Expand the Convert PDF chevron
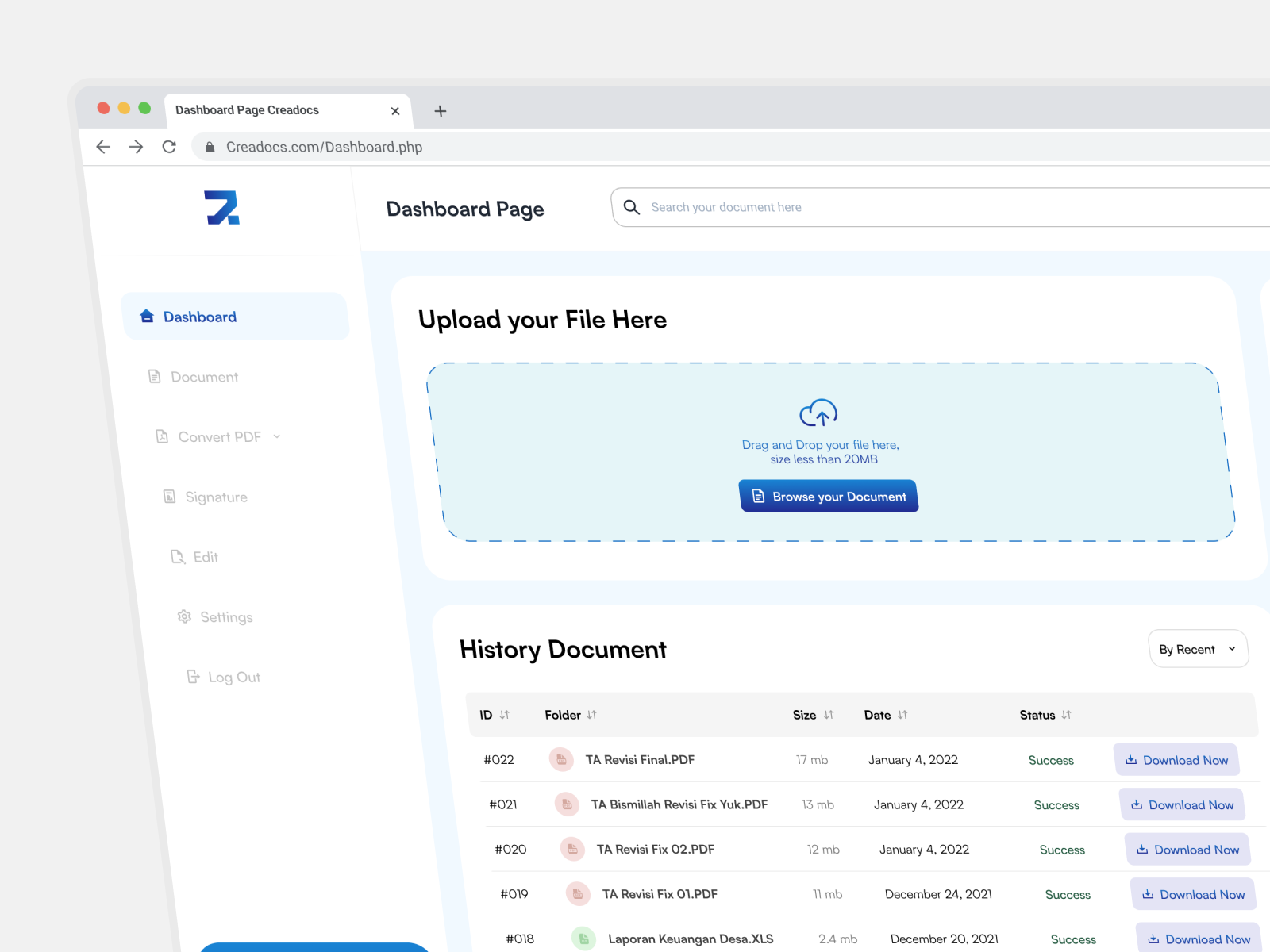The height and width of the screenshot is (952, 1270). [276, 436]
